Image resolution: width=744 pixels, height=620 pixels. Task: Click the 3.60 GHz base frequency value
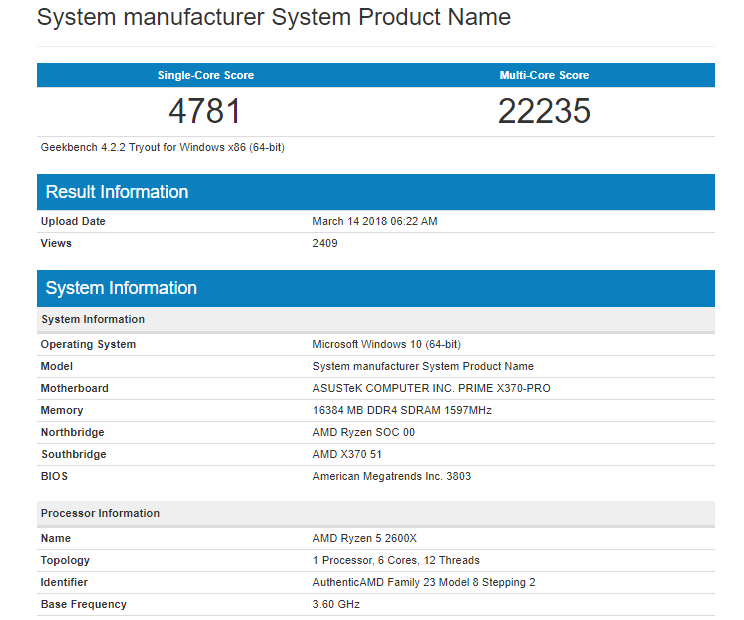click(336, 604)
